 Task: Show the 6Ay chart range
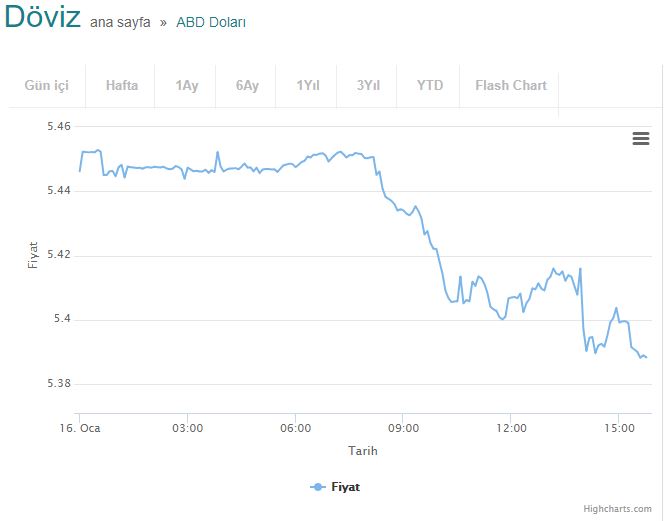(247, 86)
